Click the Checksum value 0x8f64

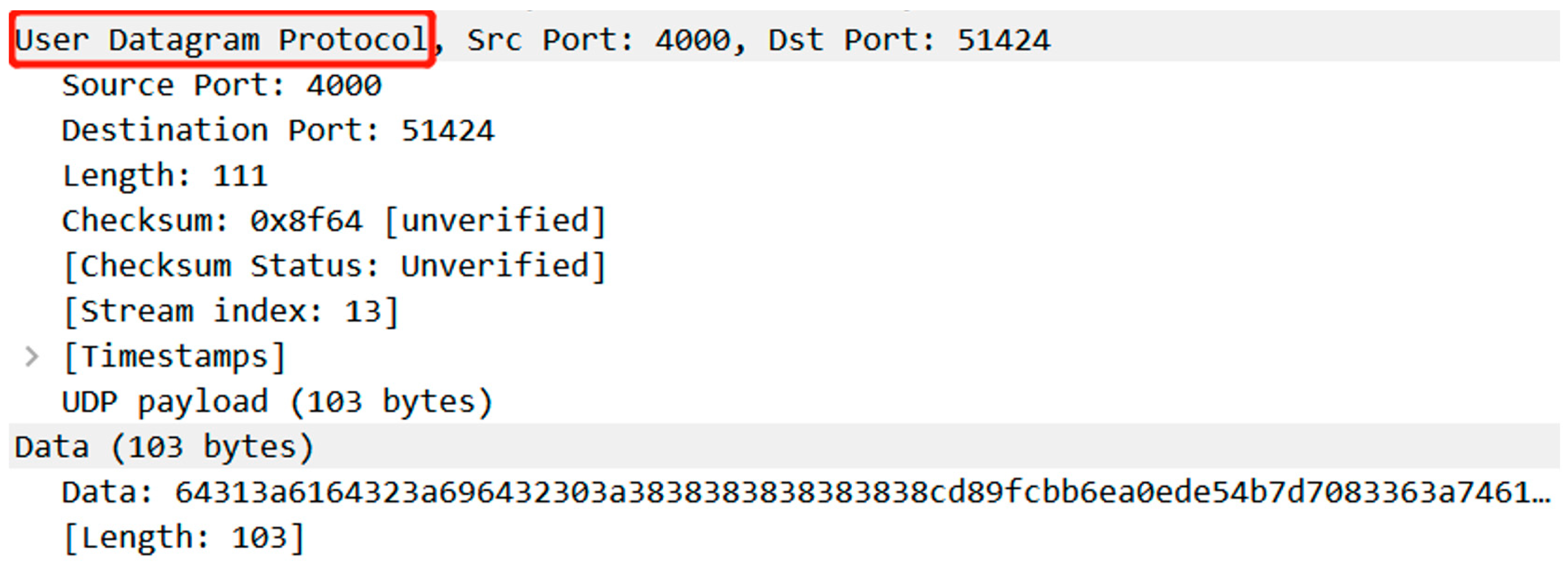pyautogui.click(x=306, y=221)
